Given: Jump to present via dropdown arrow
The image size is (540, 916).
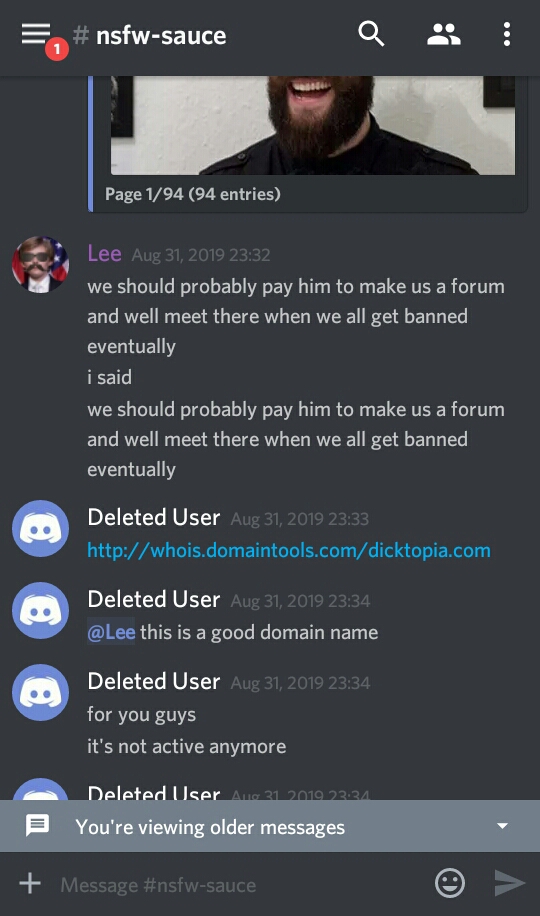Looking at the screenshot, I should [x=502, y=826].
